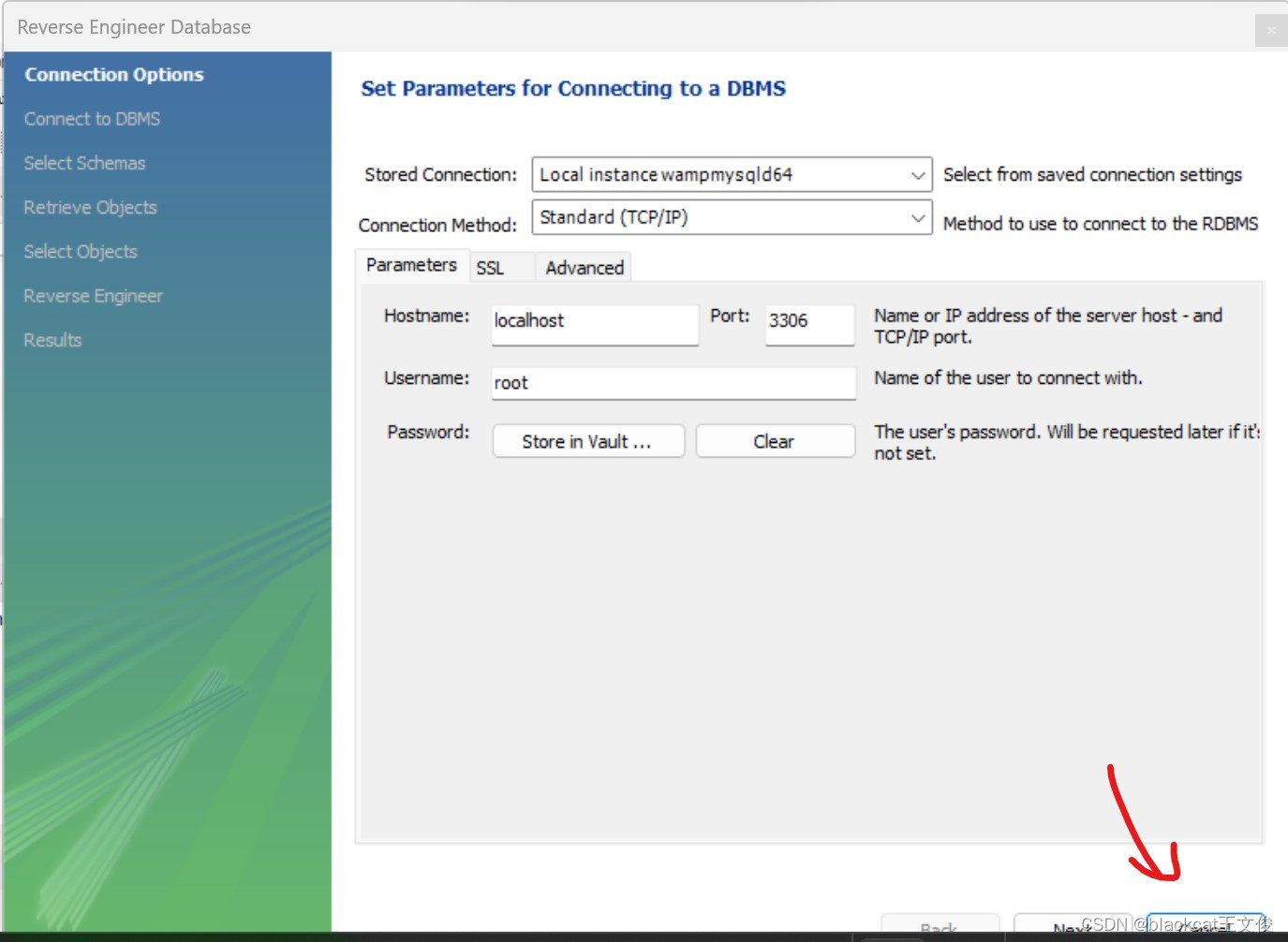Click the 'Stored Connection:' label

(x=440, y=174)
